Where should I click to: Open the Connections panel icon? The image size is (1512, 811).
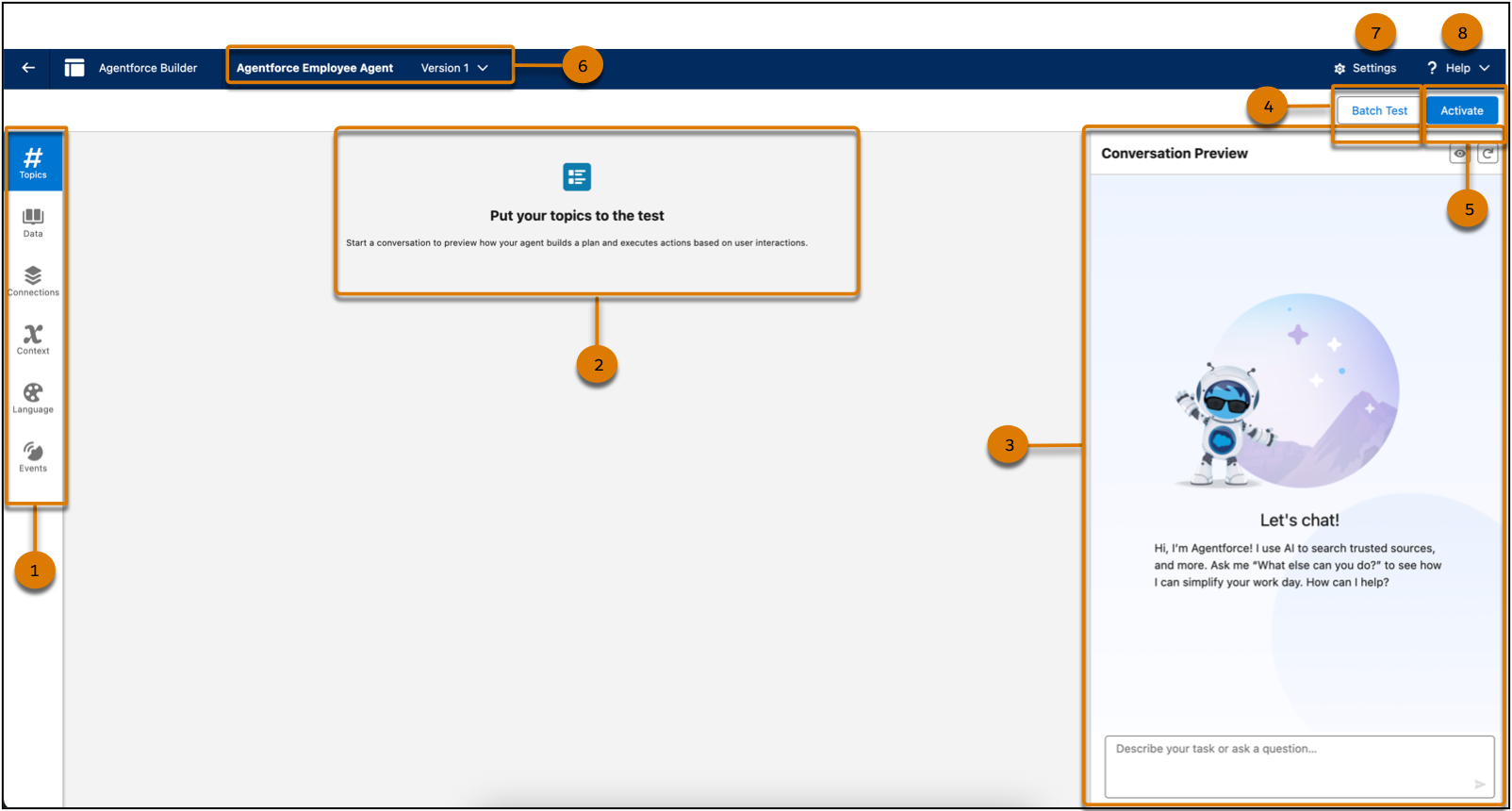pyautogui.click(x=33, y=275)
